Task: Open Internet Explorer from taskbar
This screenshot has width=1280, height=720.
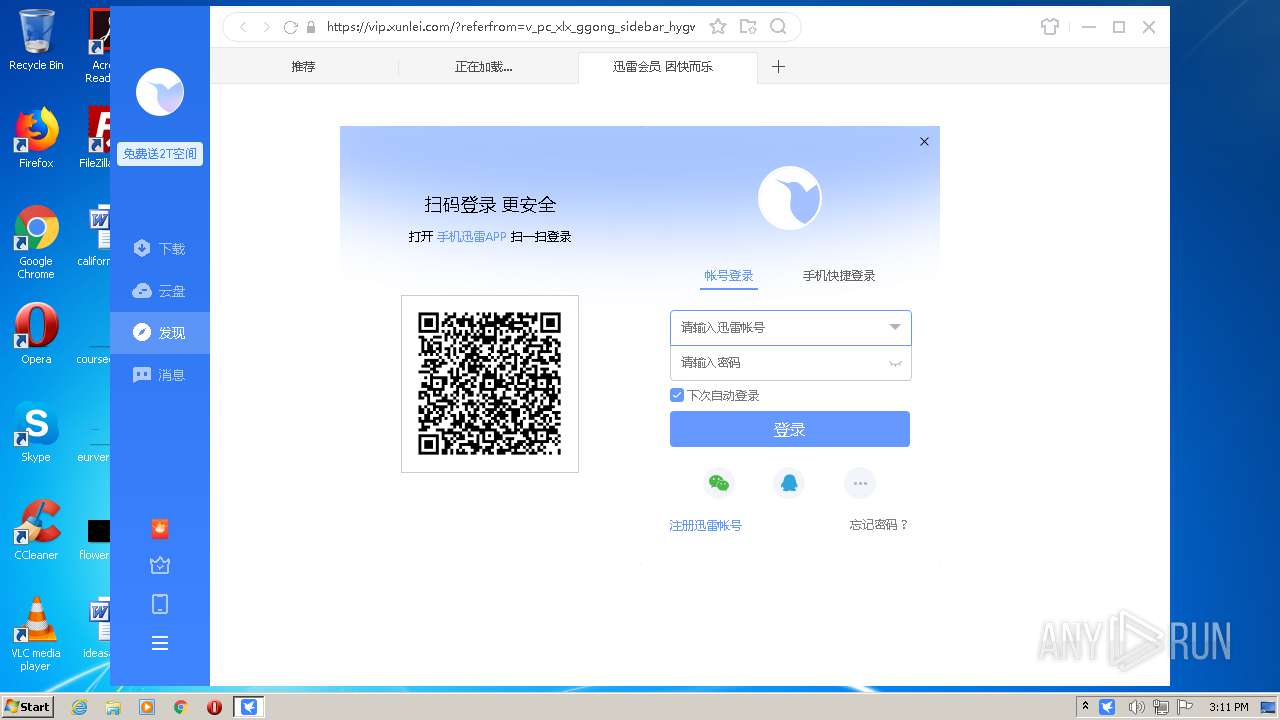Action: (x=80, y=707)
